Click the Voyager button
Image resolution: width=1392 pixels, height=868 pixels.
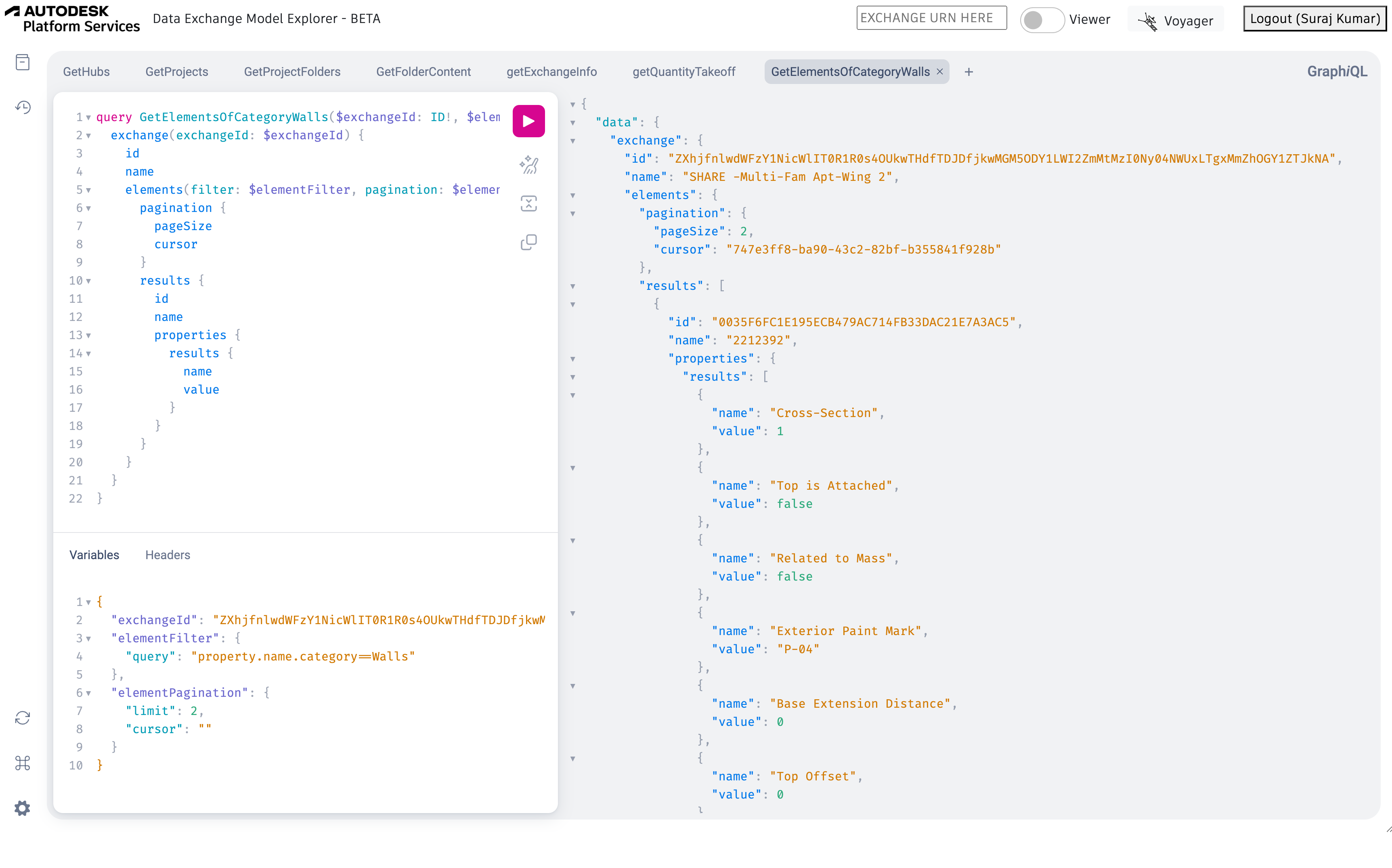pos(1176,21)
